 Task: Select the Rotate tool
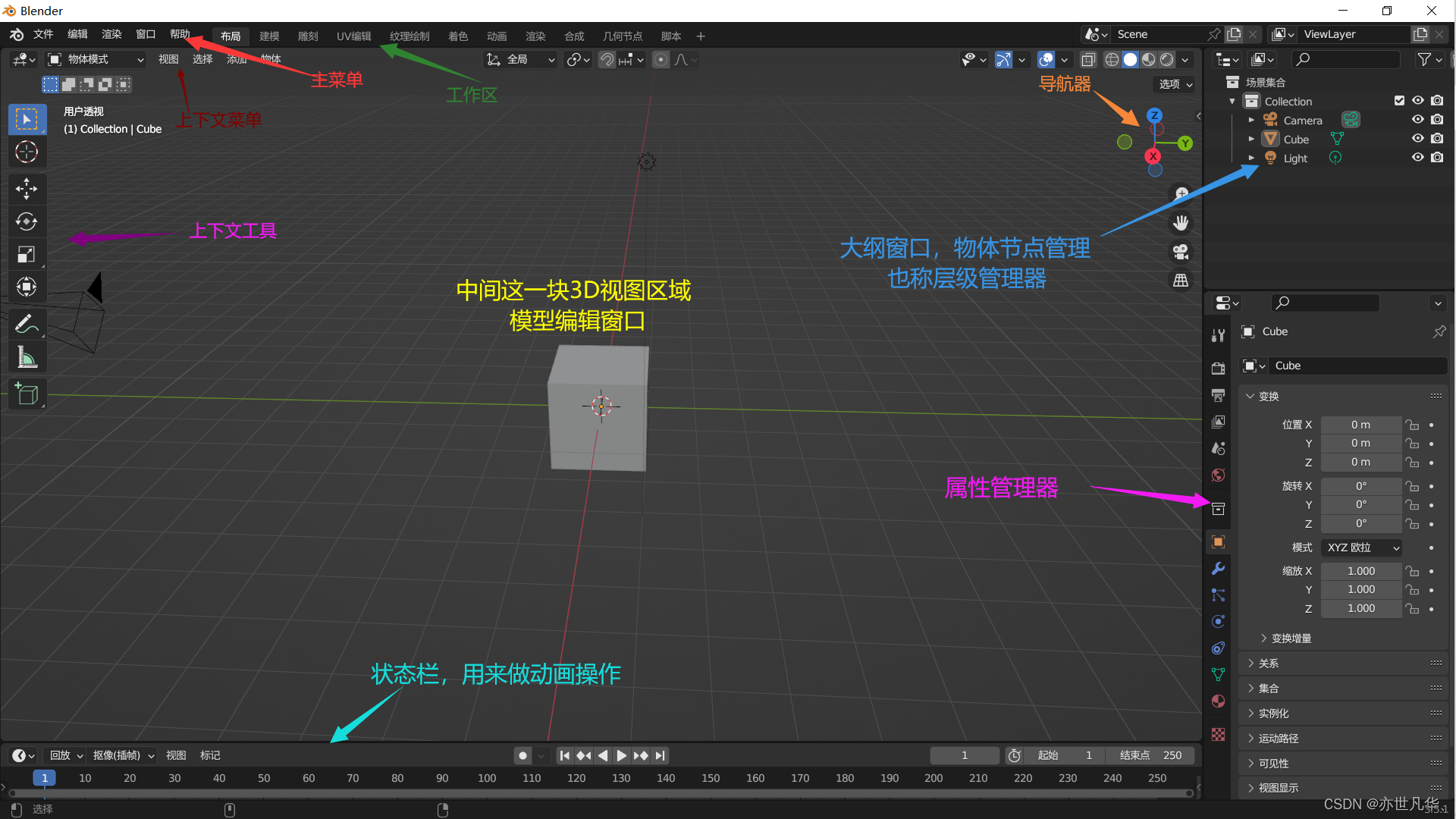pos(27,221)
